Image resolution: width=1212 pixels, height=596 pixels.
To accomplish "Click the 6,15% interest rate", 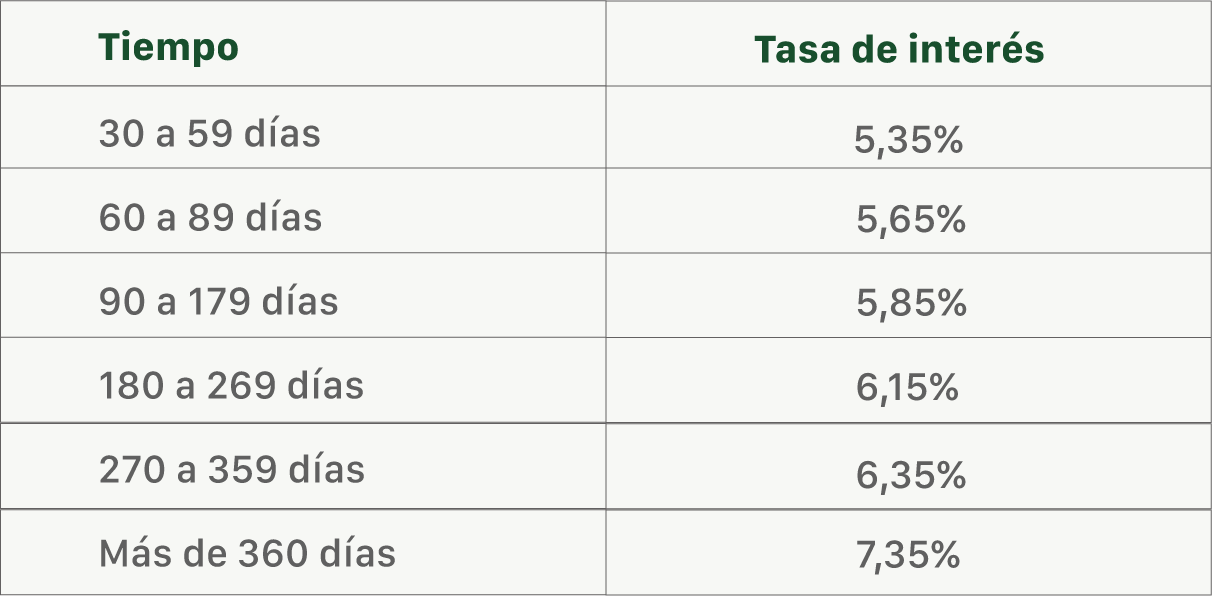I will tap(907, 387).
